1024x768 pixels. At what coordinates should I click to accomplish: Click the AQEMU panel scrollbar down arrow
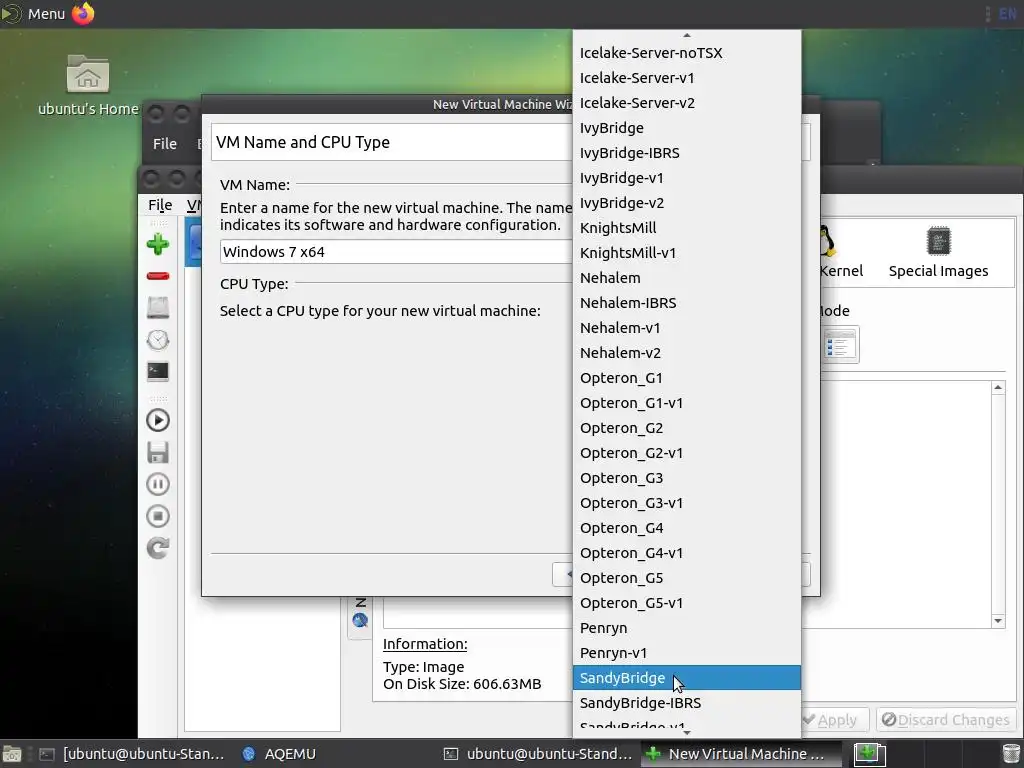point(998,620)
